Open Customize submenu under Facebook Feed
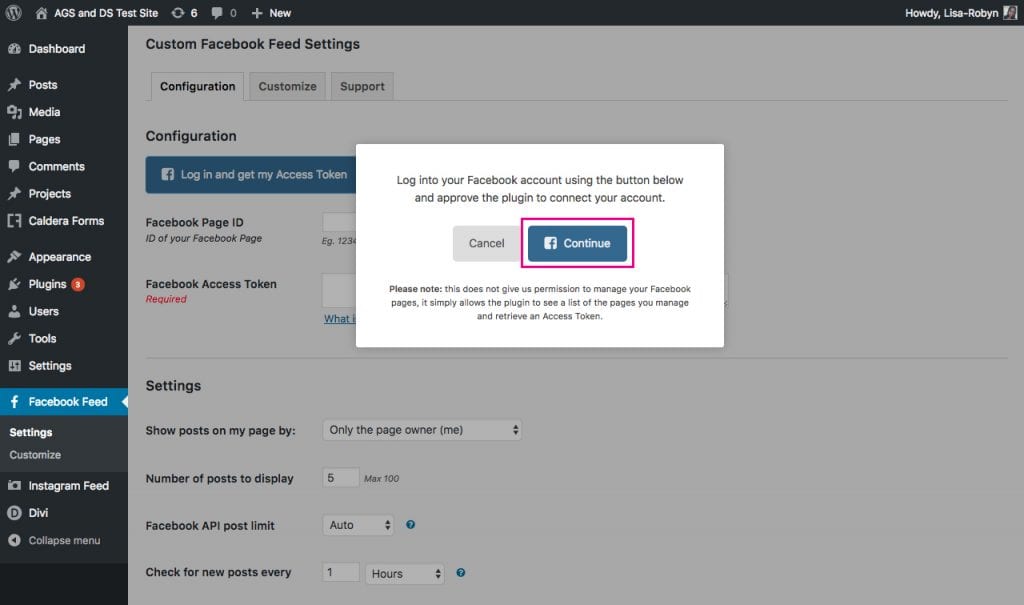The height and width of the screenshot is (605, 1024). [x=35, y=455]
